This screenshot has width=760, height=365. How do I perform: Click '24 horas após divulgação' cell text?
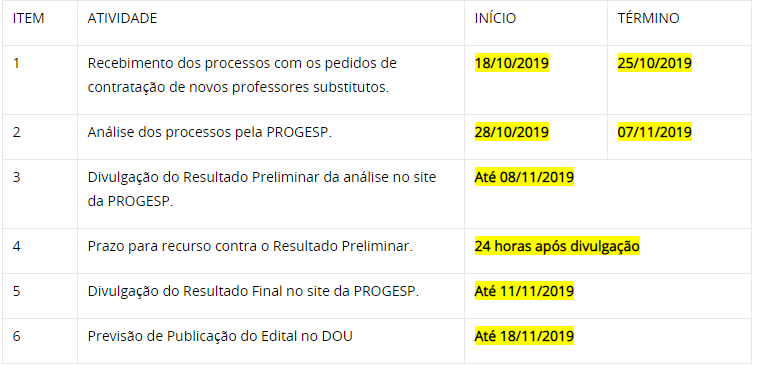[x=557, y=246]
